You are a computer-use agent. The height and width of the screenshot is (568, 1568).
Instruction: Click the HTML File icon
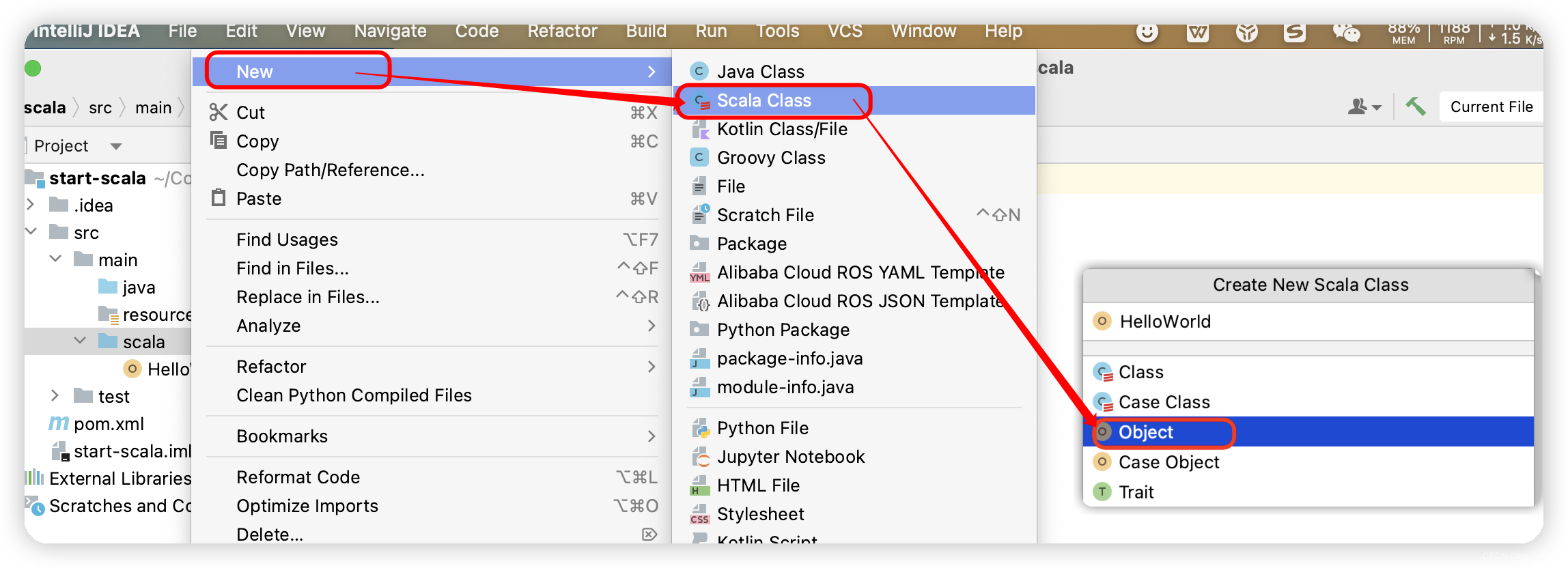pos(699,485)
